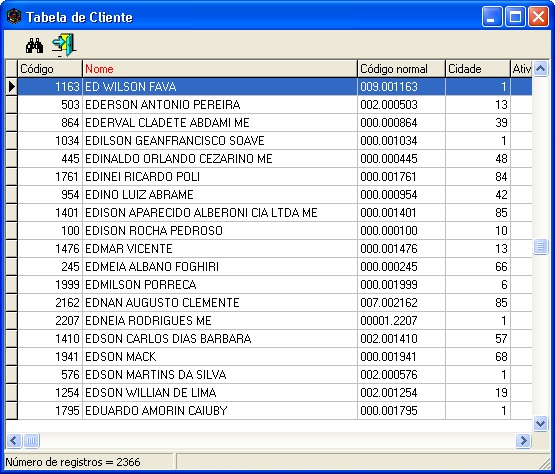Viewport: 555px width, 474px height.
Task: Click Cidade value 66 in EDMEIA row
Action: click(477, 267)
